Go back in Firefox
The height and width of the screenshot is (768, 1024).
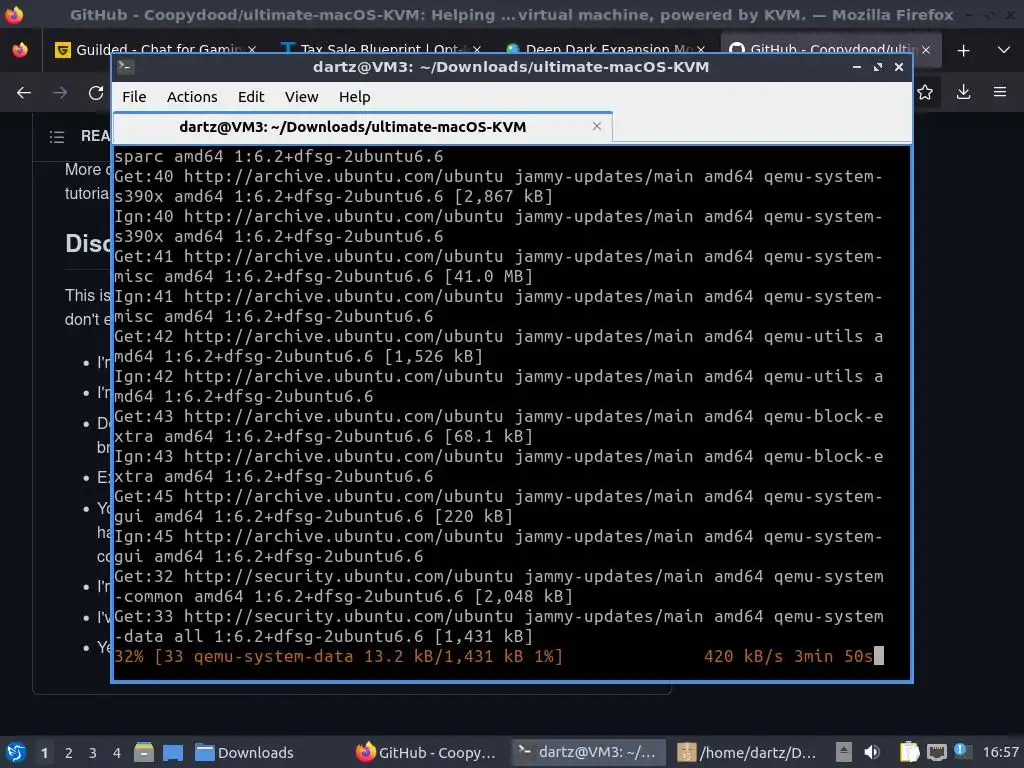pos(24,93)
